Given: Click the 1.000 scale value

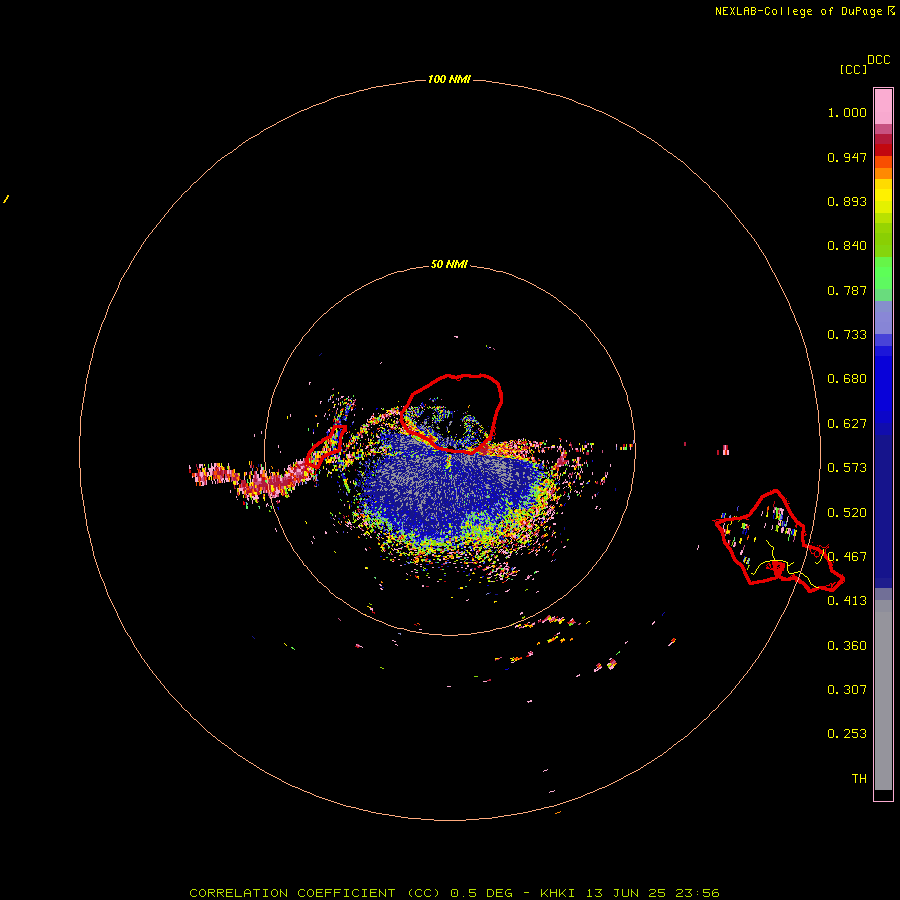Looking at the screenshot, I should click(847, 112).
